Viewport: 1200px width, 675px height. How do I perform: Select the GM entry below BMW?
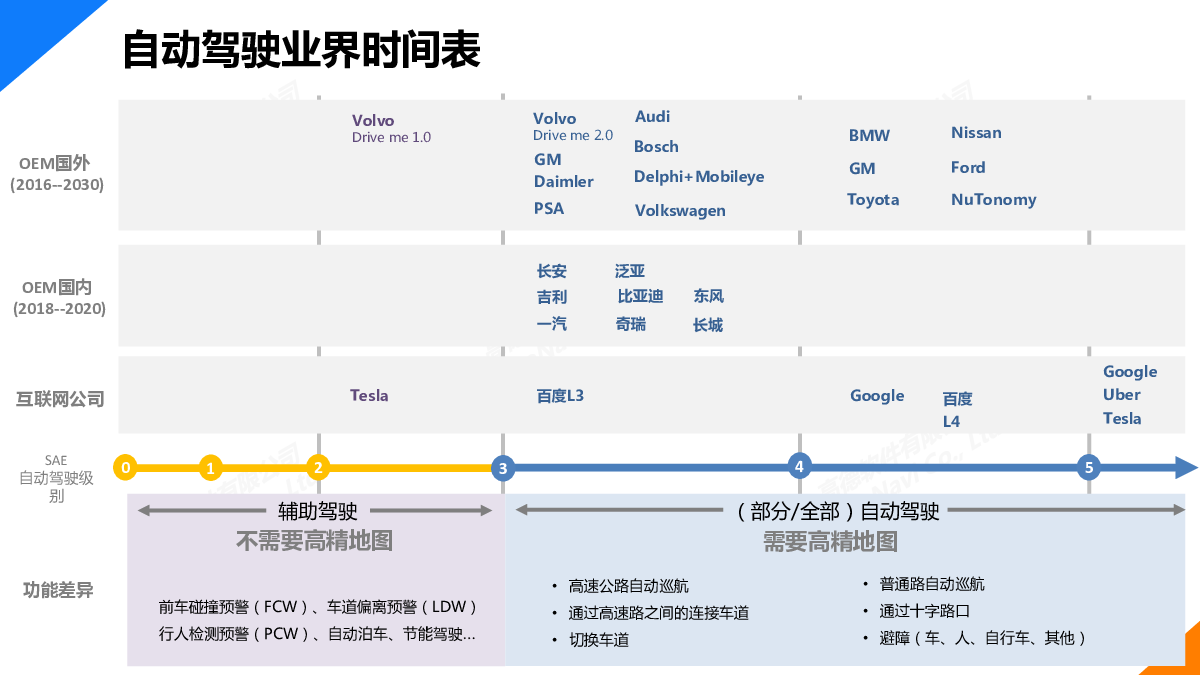(862, 169)
